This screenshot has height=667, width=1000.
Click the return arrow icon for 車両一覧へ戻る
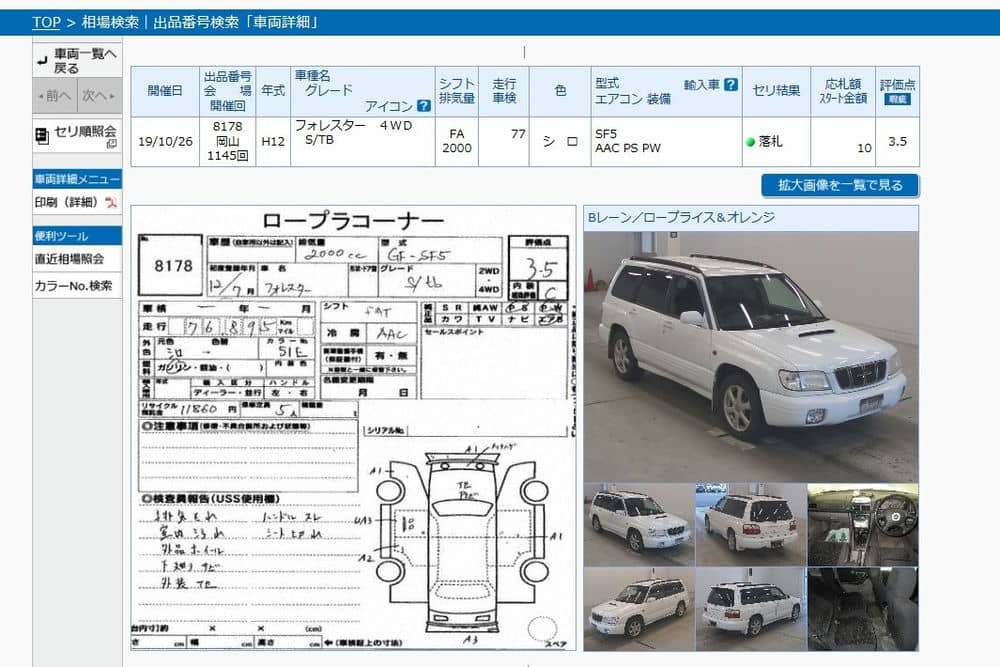click(42, 61)
